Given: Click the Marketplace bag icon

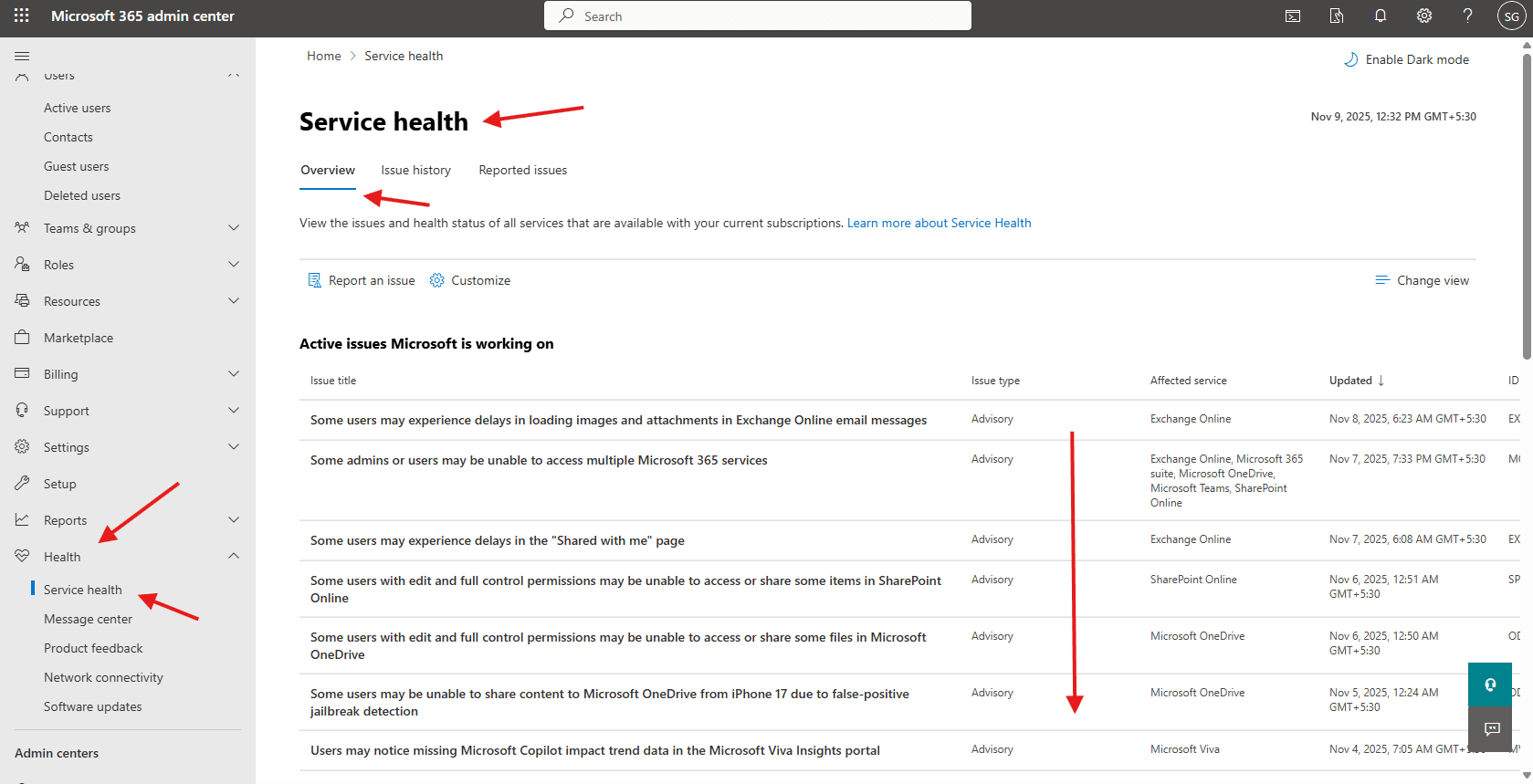Looking at the screenshot, I should pos(22,337).
